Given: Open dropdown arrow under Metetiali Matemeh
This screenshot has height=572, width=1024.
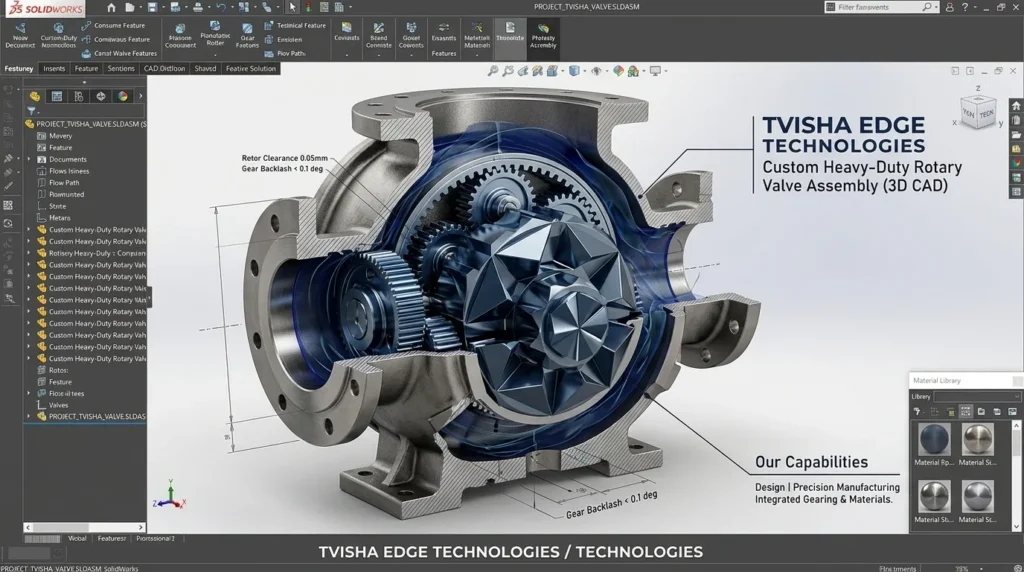Looking at the screenshot, I should (477, 56).
